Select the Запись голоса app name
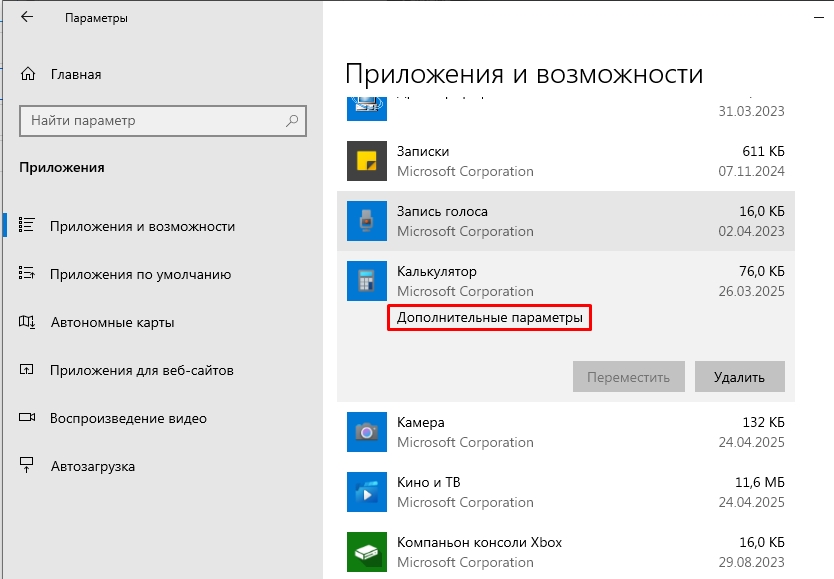 point(442,212)
